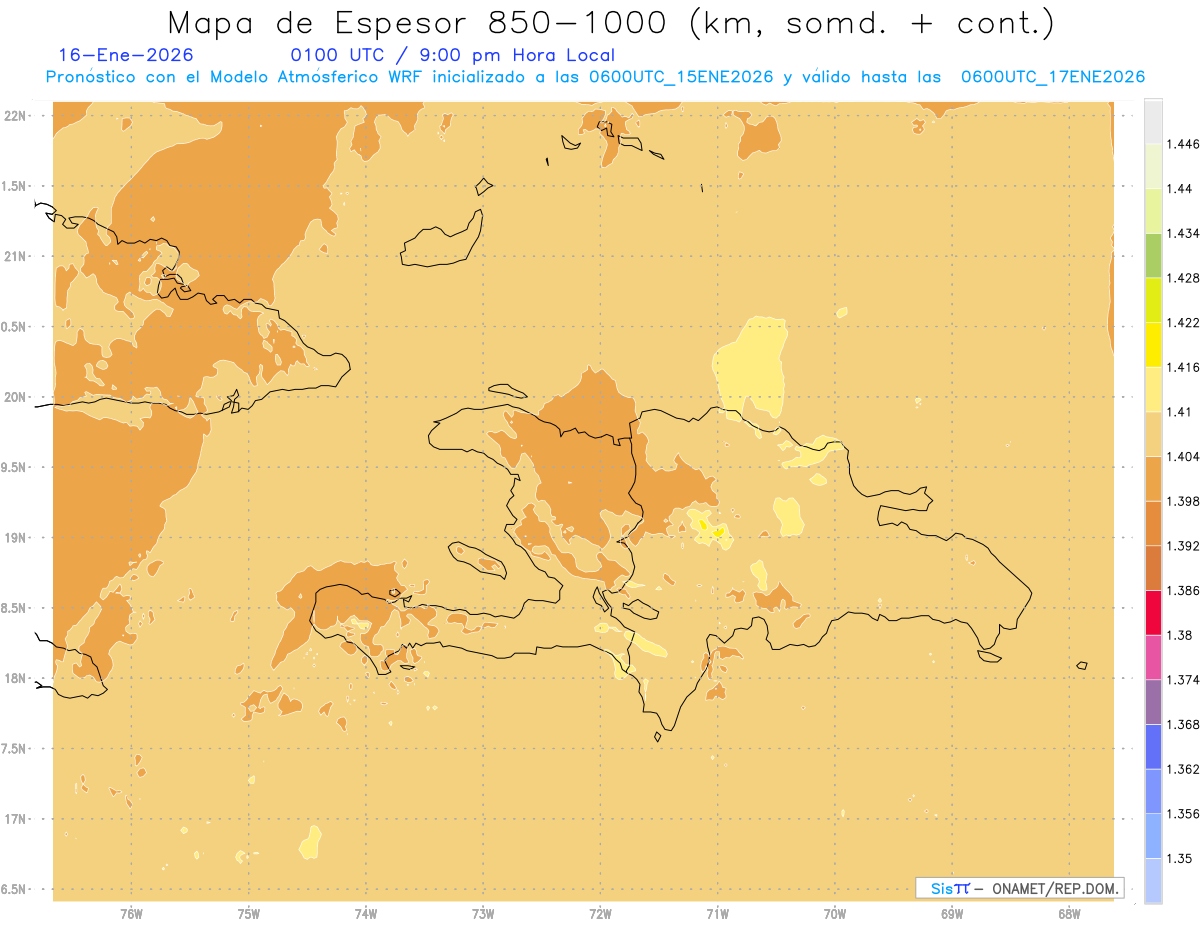Click the '8.5N' axis label

[x=15, y=609]
